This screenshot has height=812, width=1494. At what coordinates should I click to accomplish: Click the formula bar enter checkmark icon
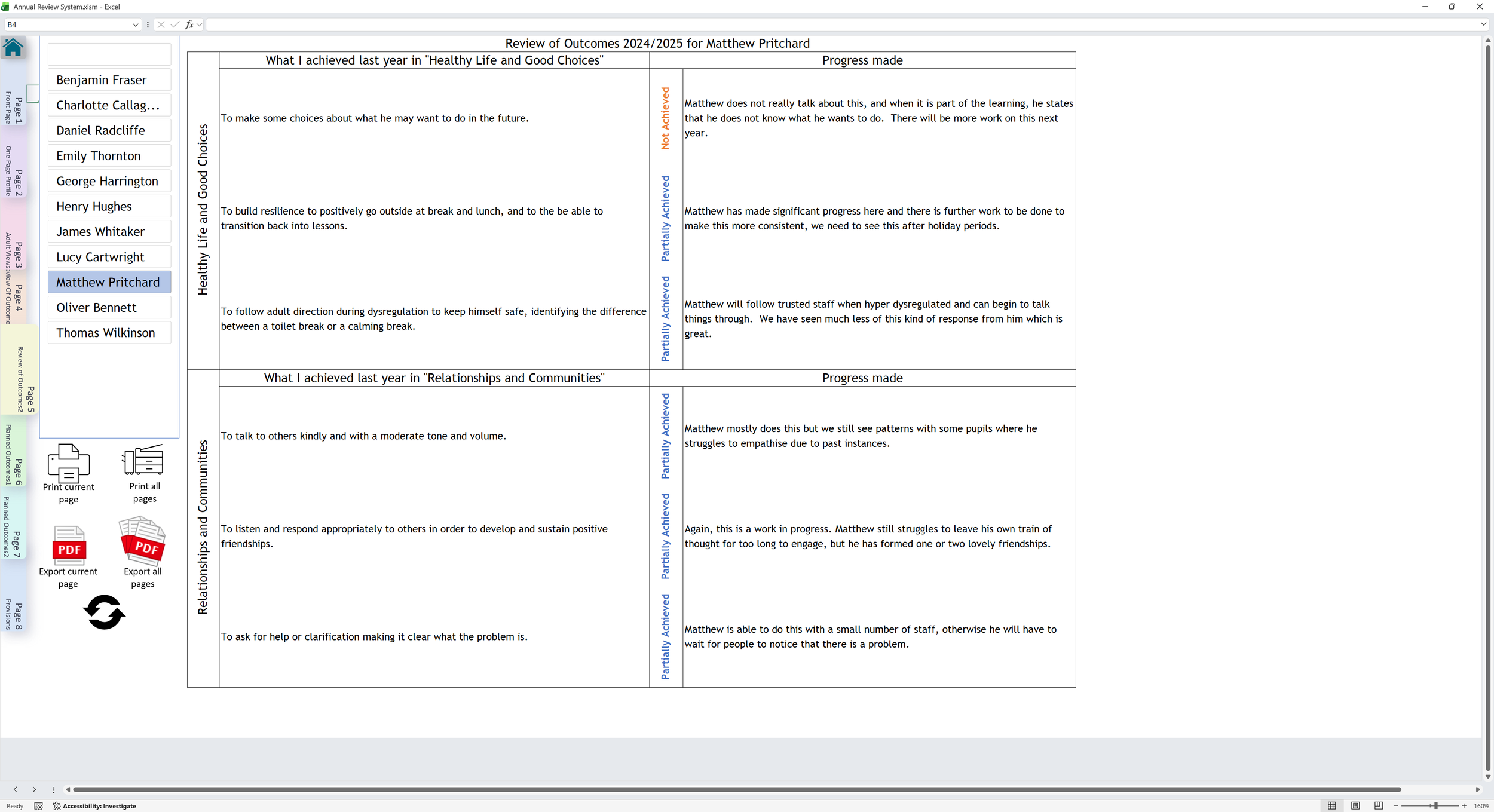[x=174, y=24]
